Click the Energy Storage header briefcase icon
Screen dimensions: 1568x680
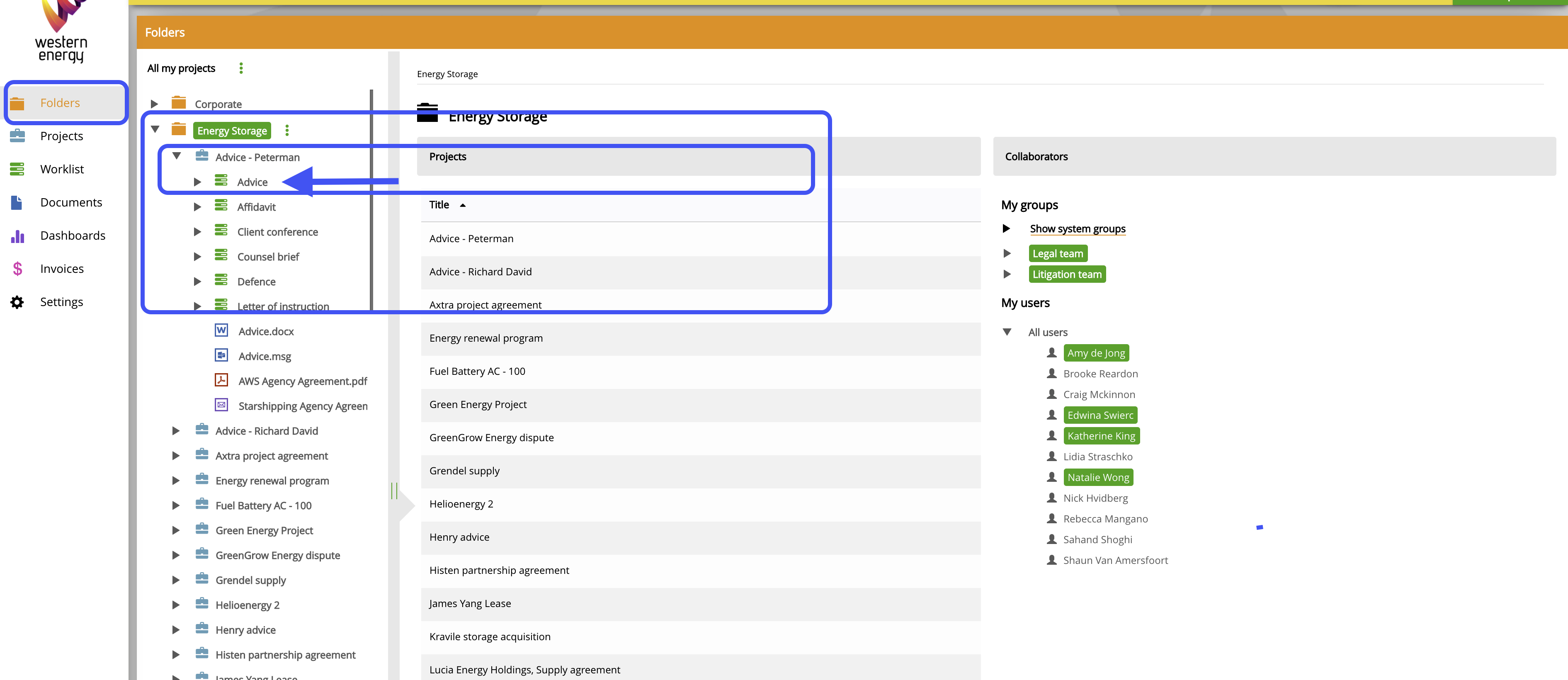click(x=427, y=113)
